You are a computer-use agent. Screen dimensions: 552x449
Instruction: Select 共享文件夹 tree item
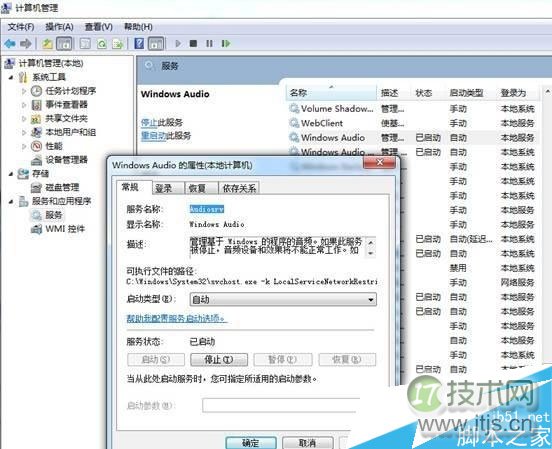(67, 118)
